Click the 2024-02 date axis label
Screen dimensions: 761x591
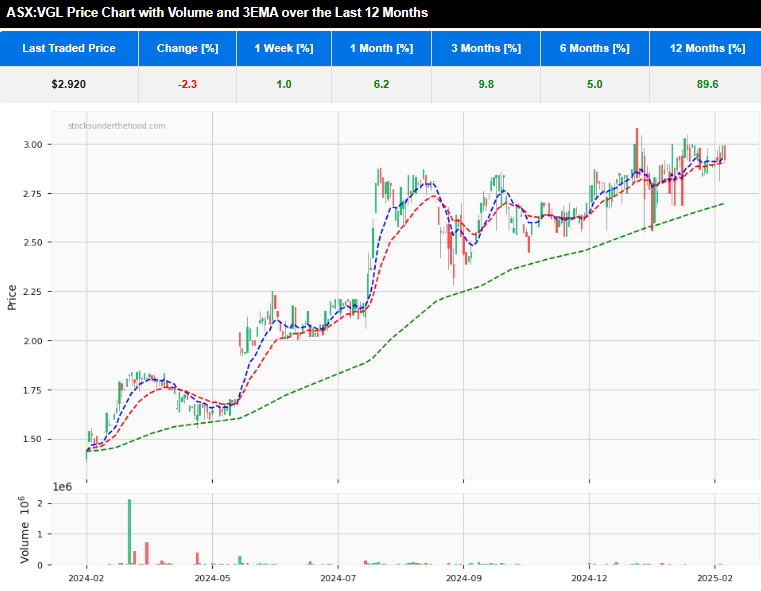[86, 578]
